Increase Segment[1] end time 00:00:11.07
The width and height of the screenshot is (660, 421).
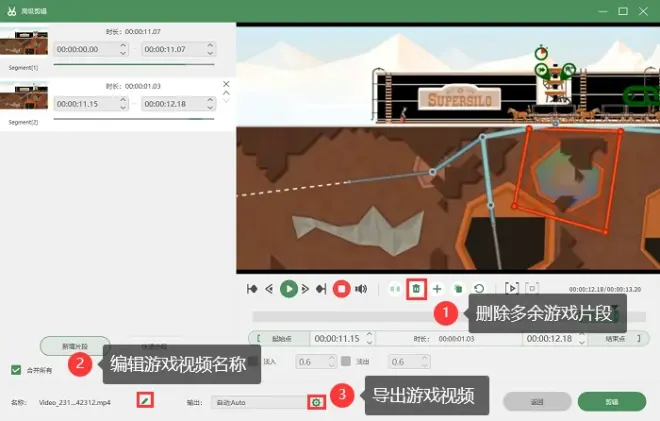[210, 45]
